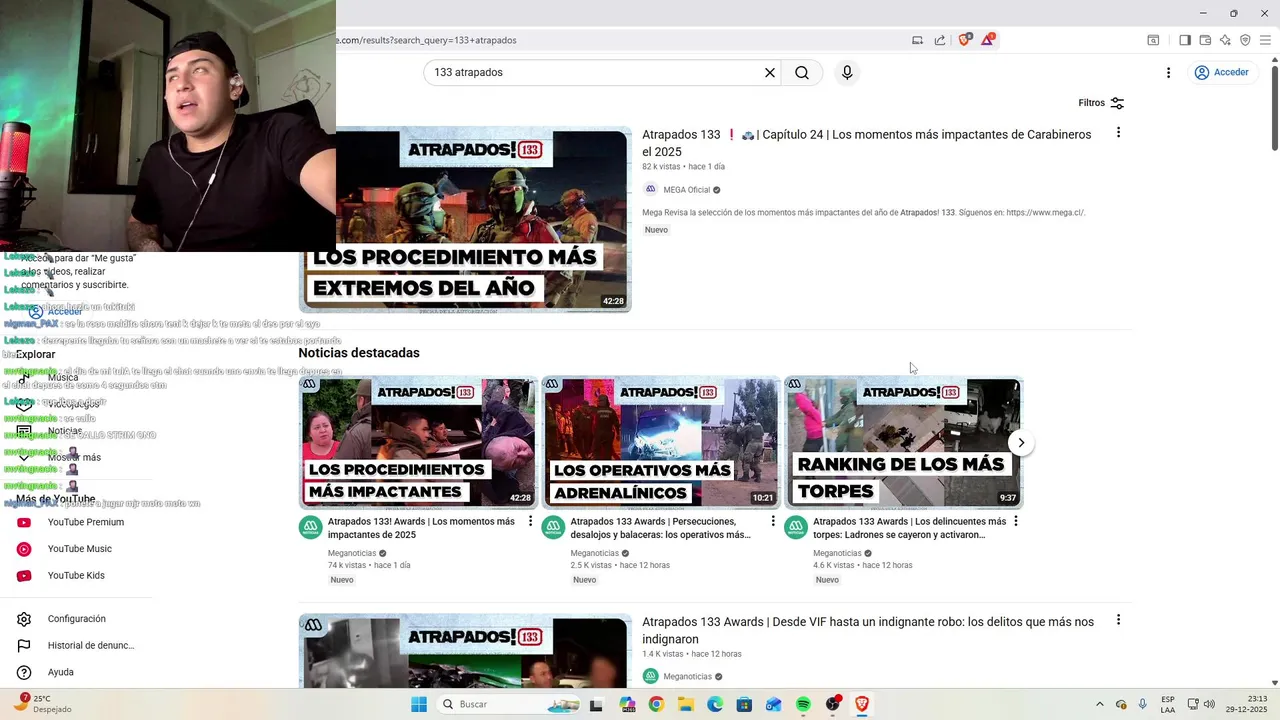Viewport: 1280px width, 720px height.
Task: Show next Noticias destacadas with arrow
Action: click(1021, 443)
